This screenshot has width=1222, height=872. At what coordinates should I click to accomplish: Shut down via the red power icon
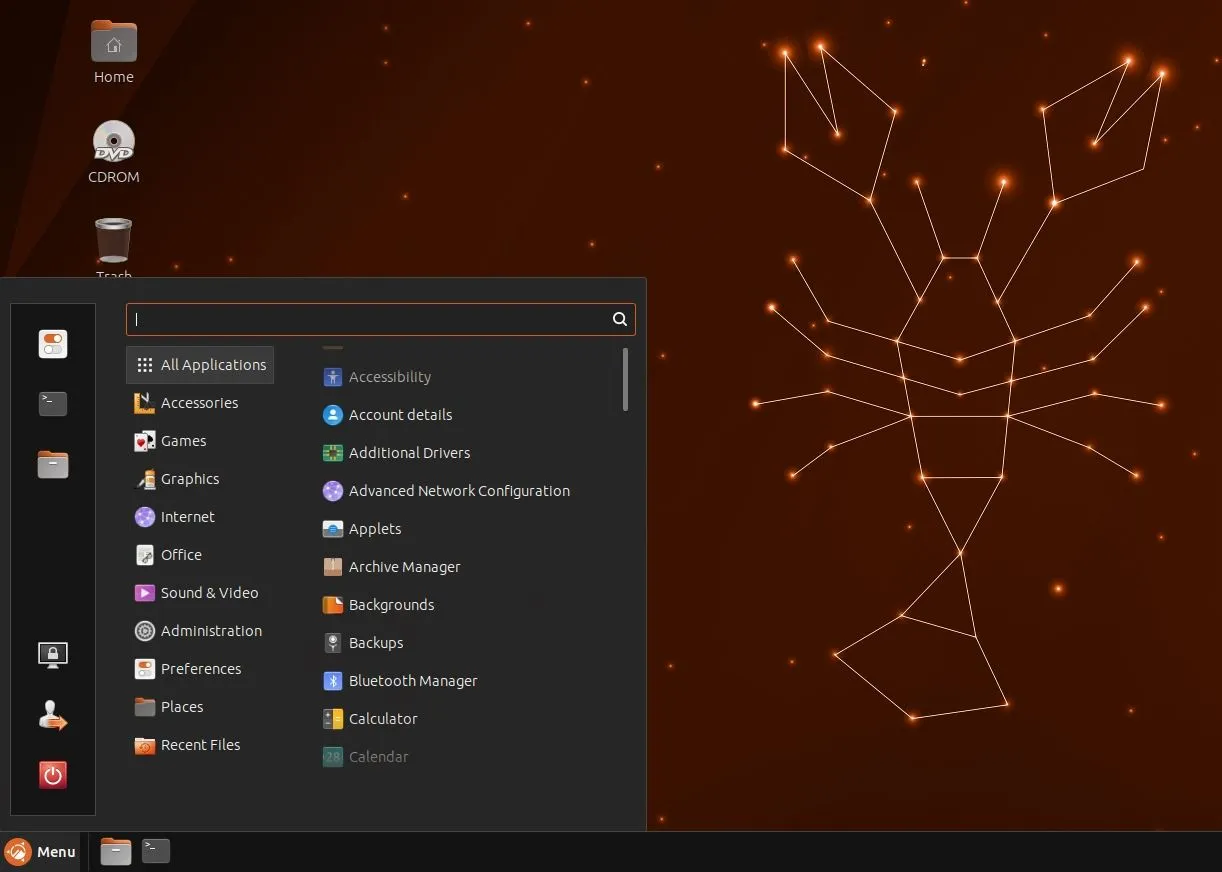click(52, 775)
